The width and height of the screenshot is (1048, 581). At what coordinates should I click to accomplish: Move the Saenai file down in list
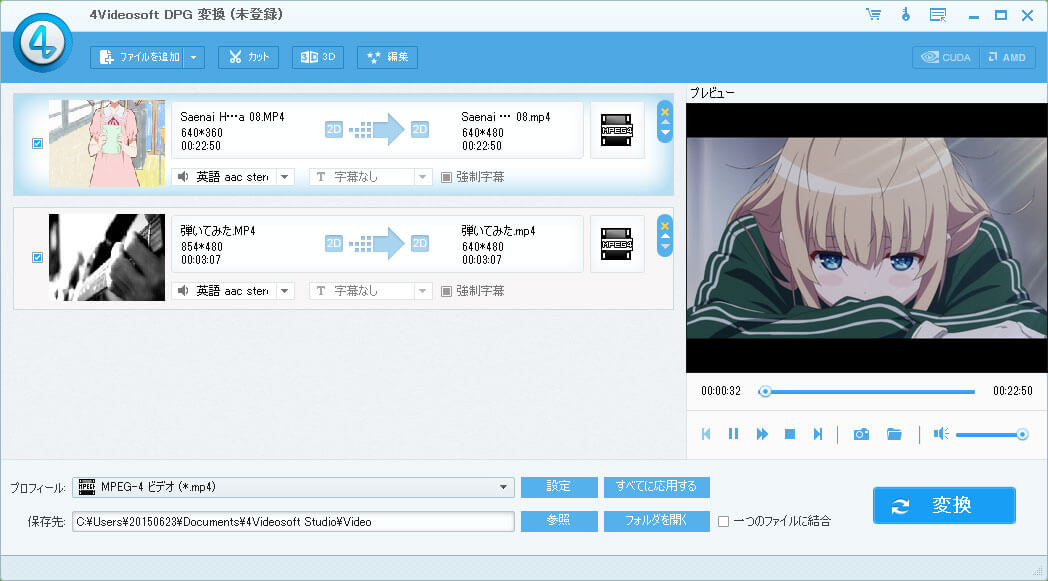pyautogui.click(x=664, y=132)
